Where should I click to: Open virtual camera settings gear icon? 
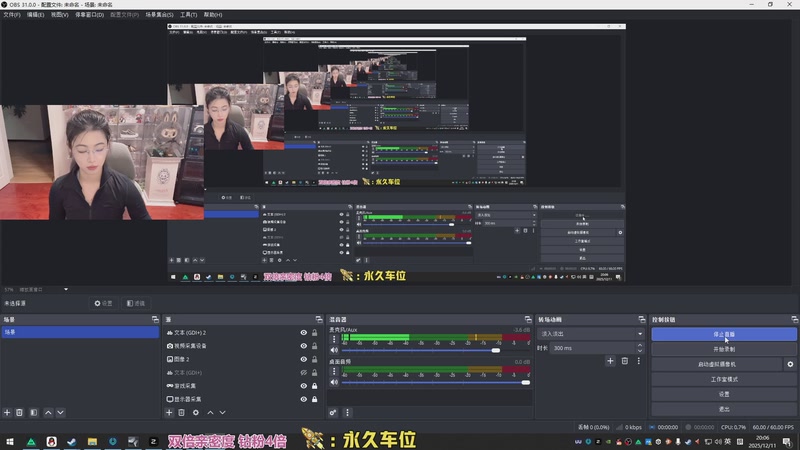[x=790, y=364]
